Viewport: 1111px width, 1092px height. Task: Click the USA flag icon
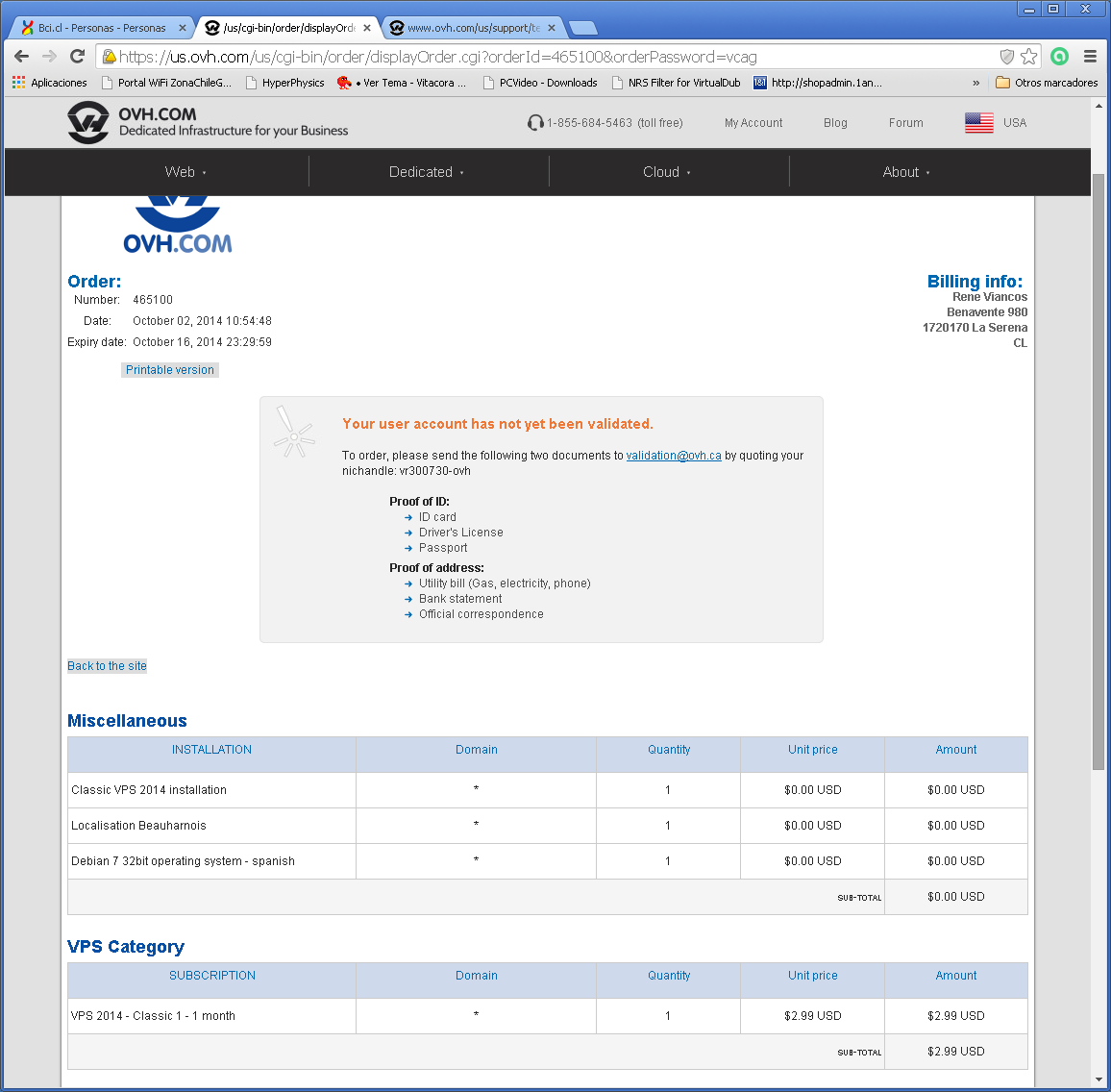point(978,123)
